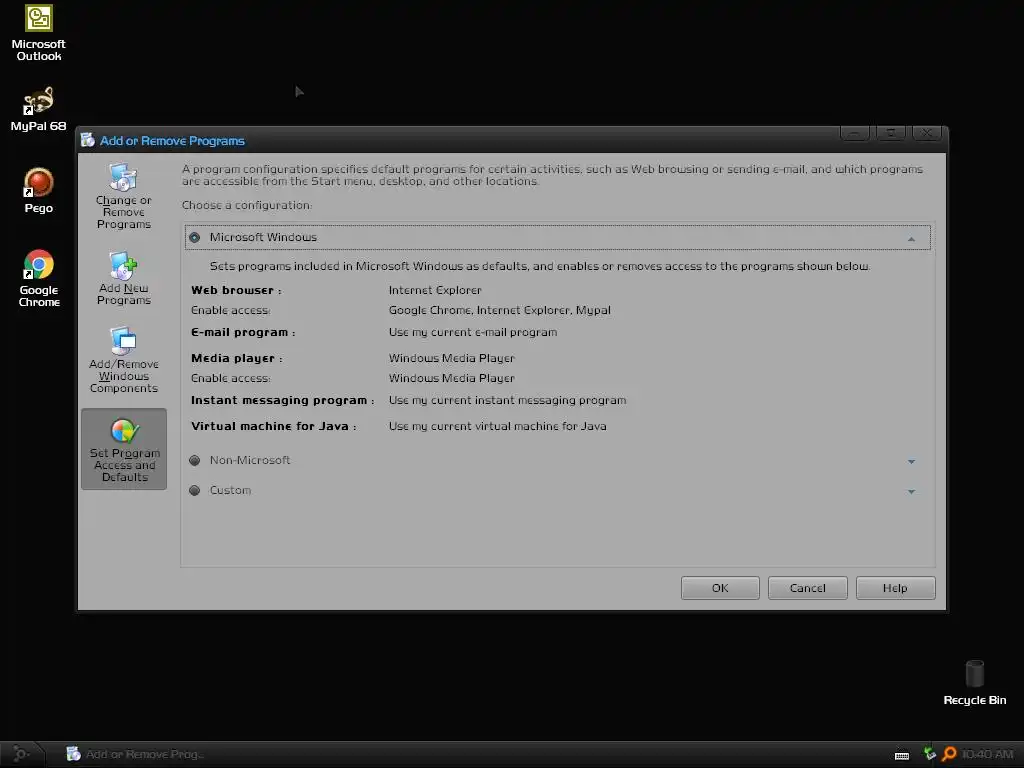Click the Cancel button
The image size is (1024, 768).
click(x=807, y=588)
